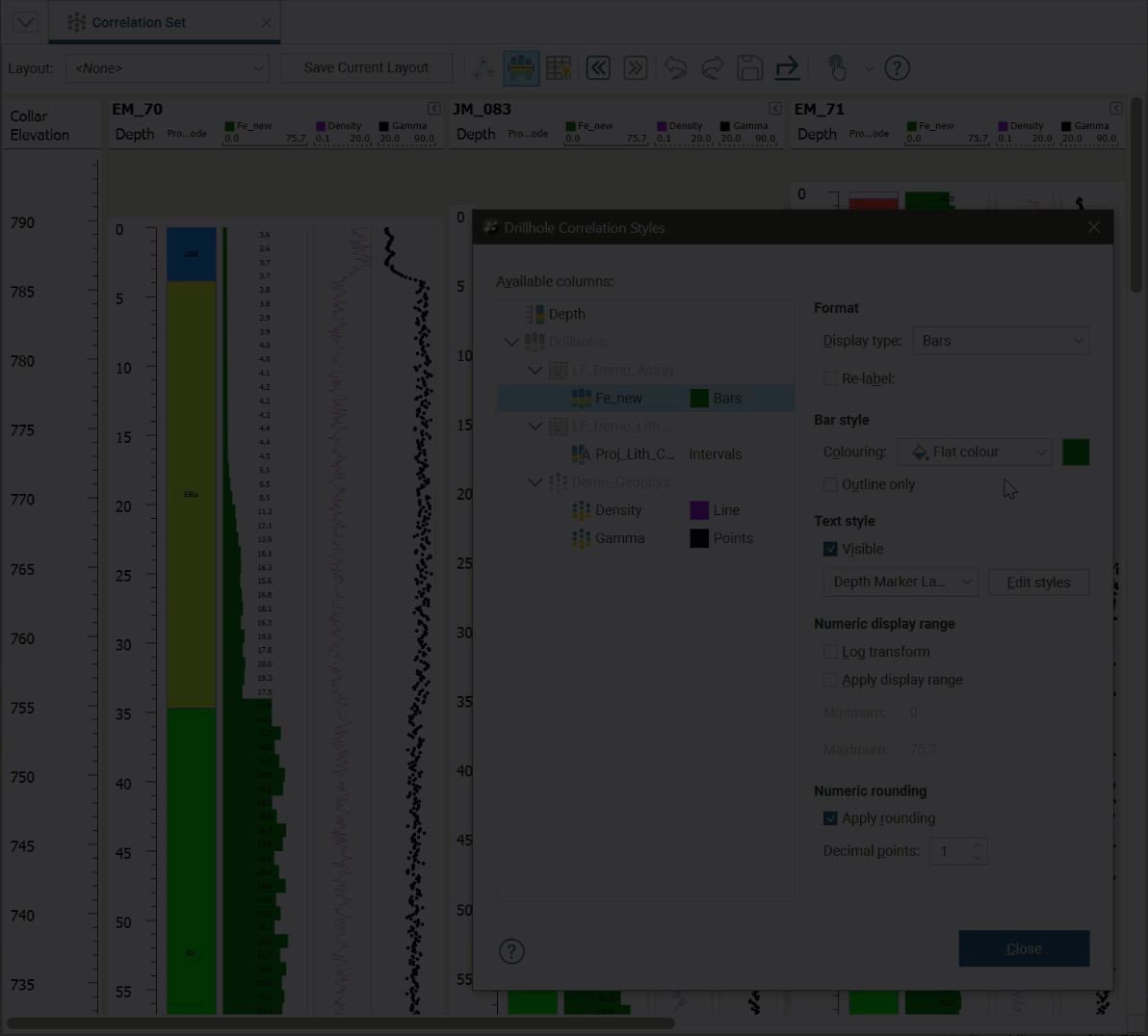Open the Display type dropdown showing Bars
Image resolution: width=1148 pixels, height=1036 pixels.
(x=1000, y=341)
